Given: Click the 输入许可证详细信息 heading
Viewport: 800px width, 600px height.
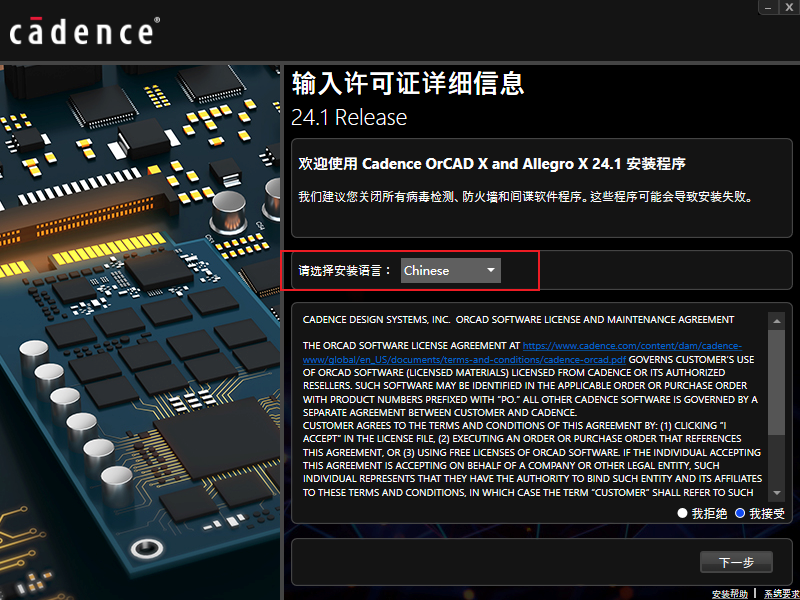Looking at the screenshot, I should 408,84.
